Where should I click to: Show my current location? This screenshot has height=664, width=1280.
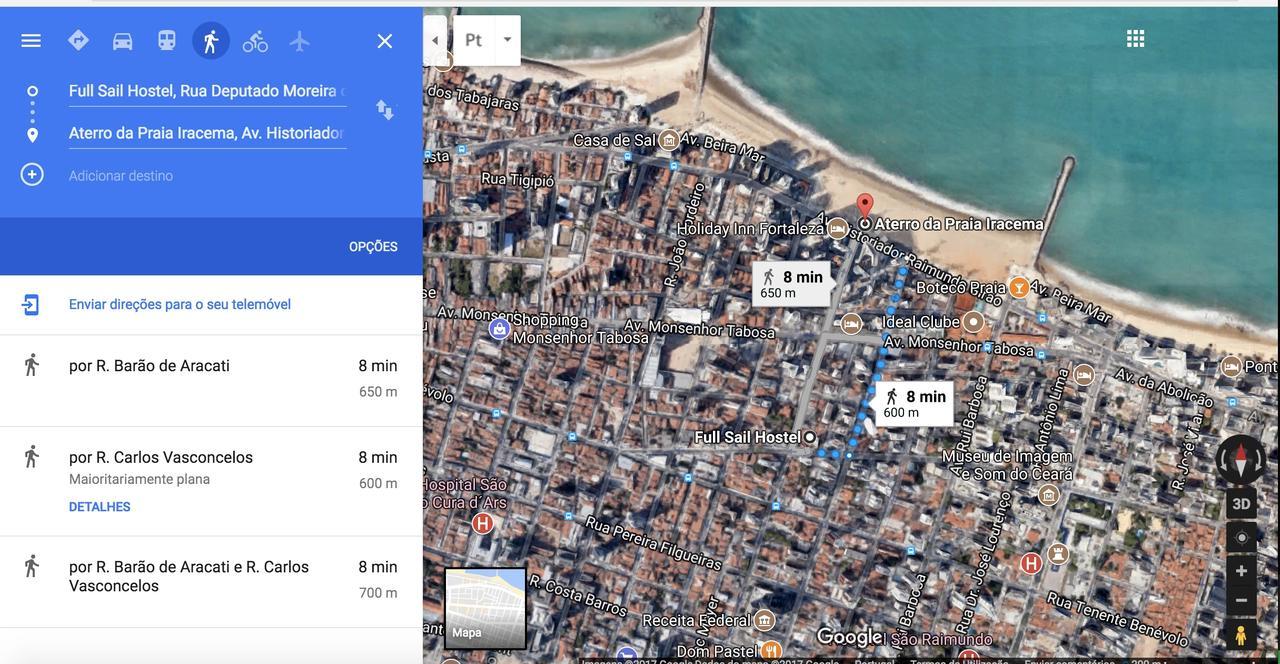coord(1241,537)
